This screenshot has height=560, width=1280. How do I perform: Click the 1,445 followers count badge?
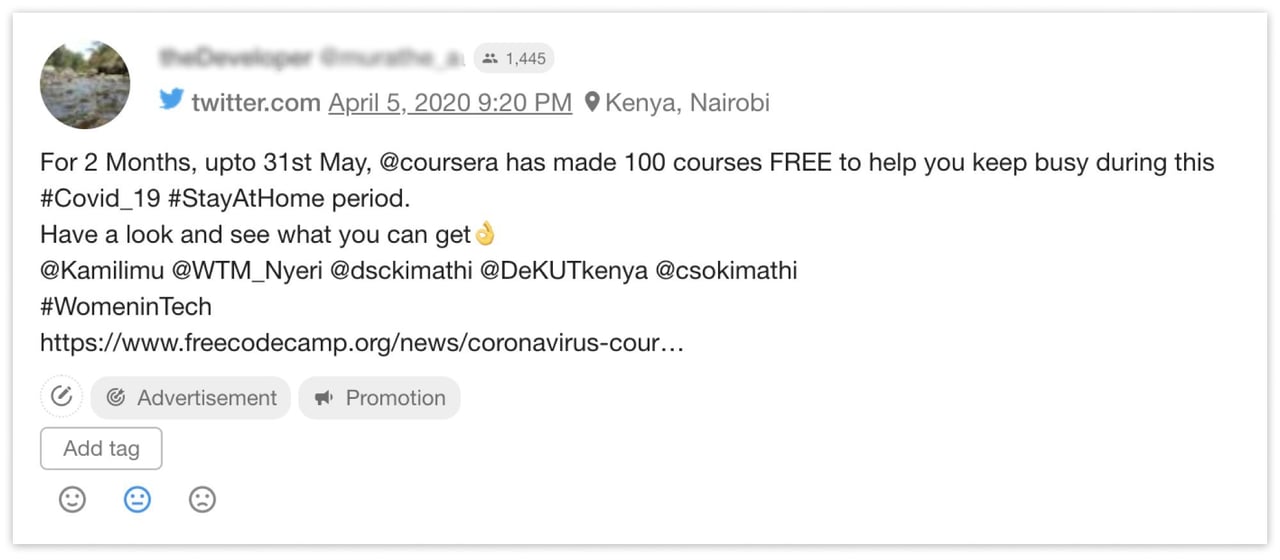coord(513,58)
